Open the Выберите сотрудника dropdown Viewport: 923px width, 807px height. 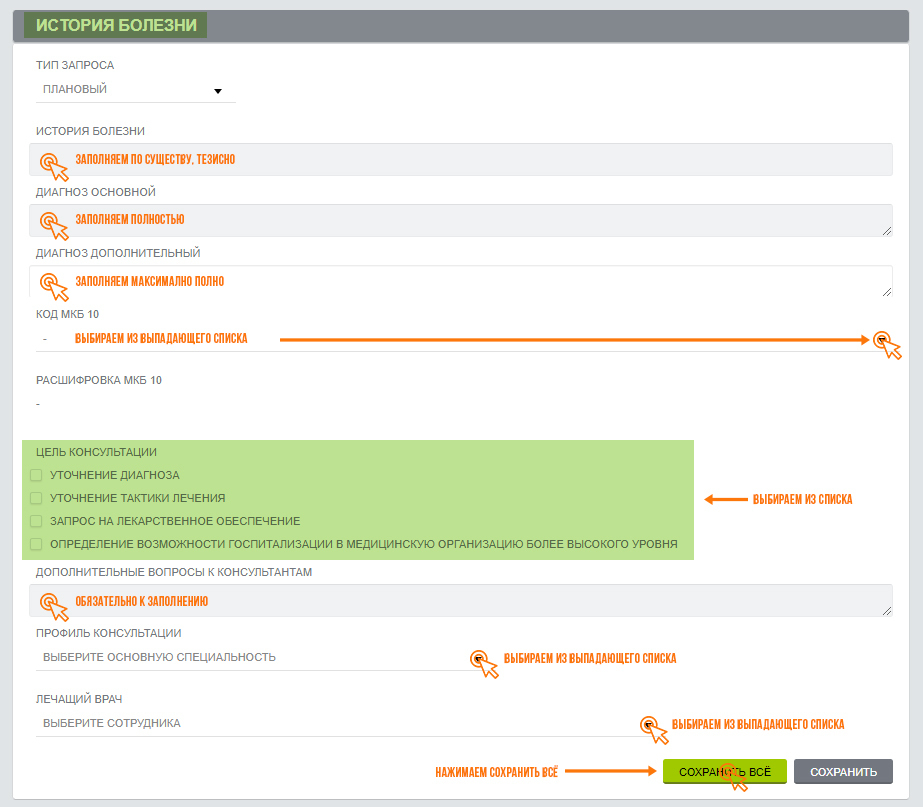pyautogui.click(x=330, y=723)
